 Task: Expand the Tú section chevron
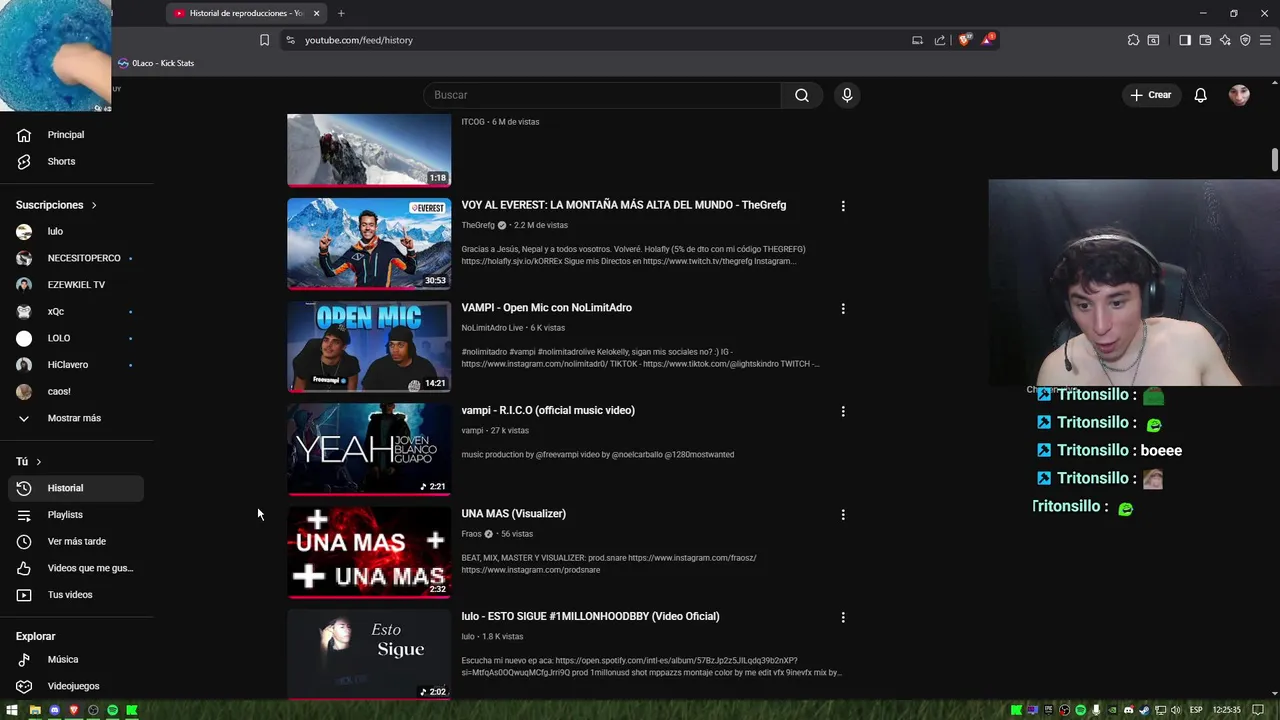pos(38,462)
